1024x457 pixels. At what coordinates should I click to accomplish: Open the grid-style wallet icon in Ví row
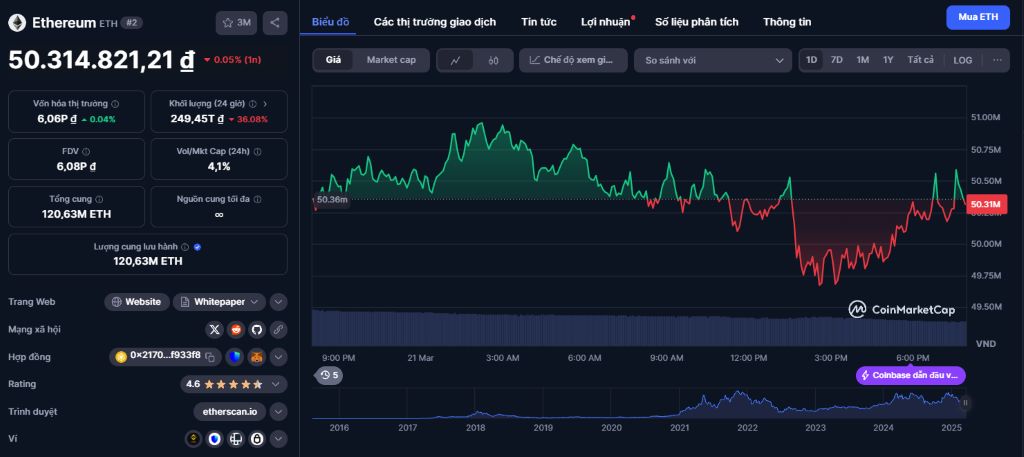tap(236, 439)
